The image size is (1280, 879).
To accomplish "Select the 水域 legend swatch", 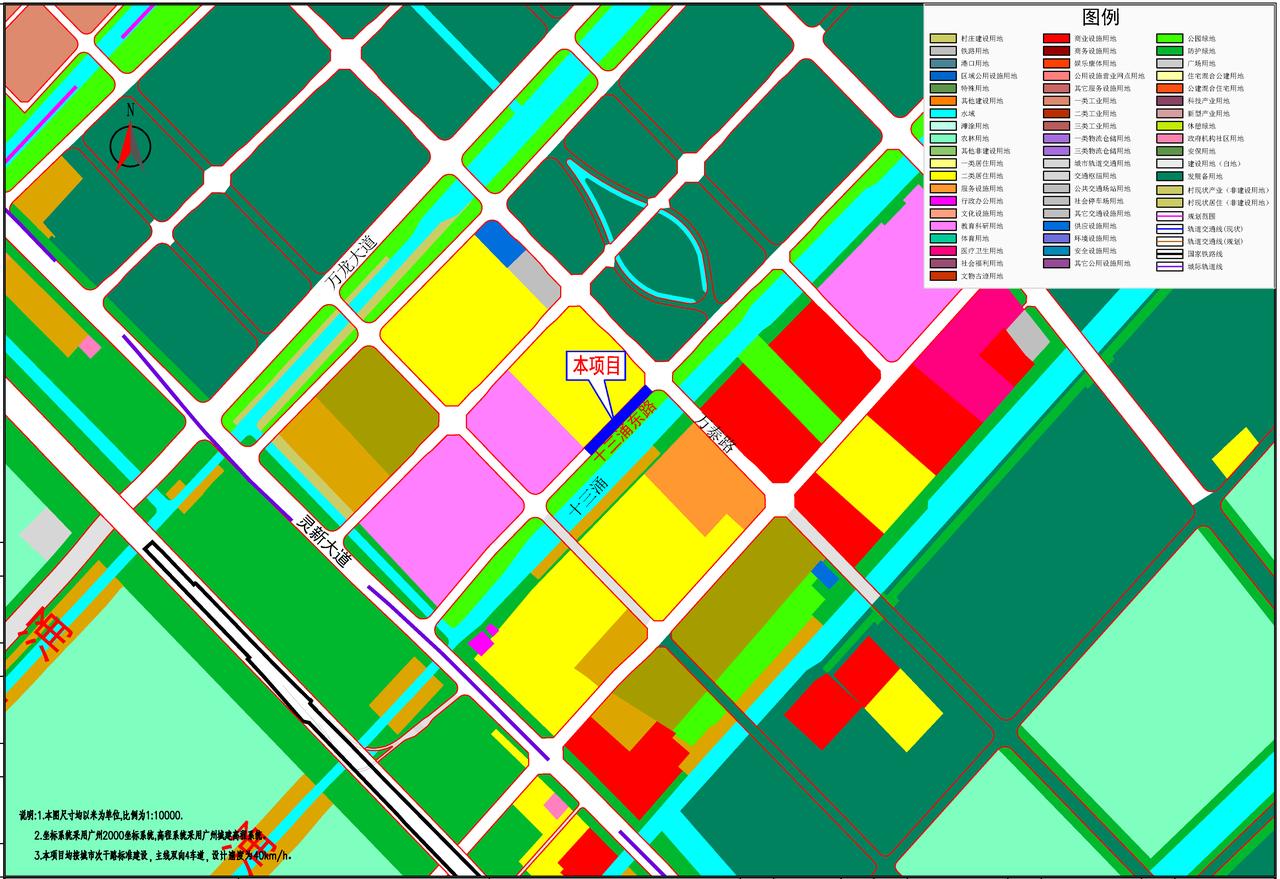I will point(943,114).
